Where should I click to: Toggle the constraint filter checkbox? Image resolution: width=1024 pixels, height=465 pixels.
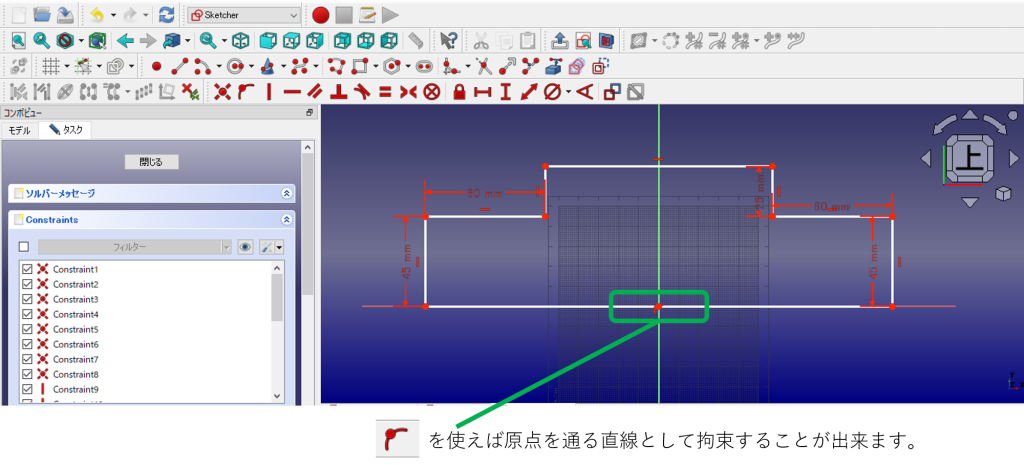pos(25,246)
